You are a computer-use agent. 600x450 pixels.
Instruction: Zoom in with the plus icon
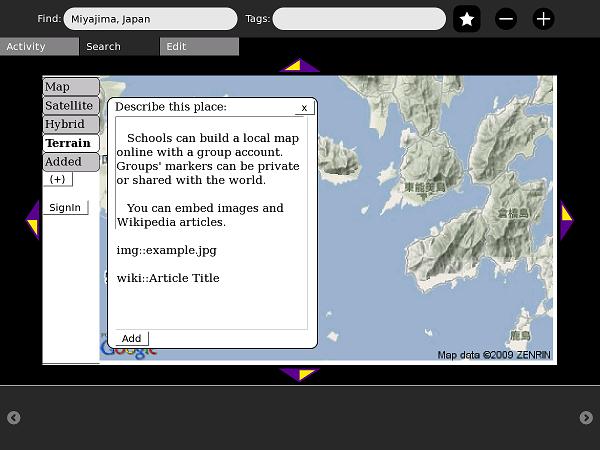point(543,19)
